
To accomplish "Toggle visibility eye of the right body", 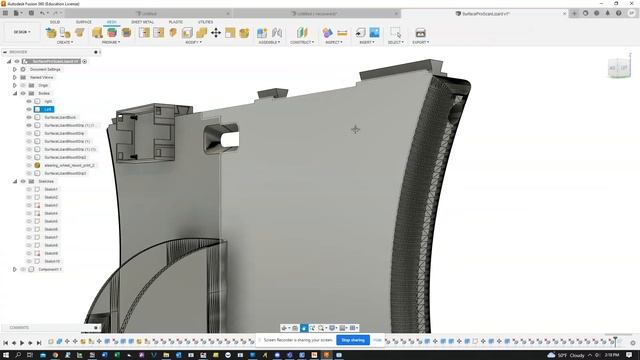I will [x=29, y=101].
